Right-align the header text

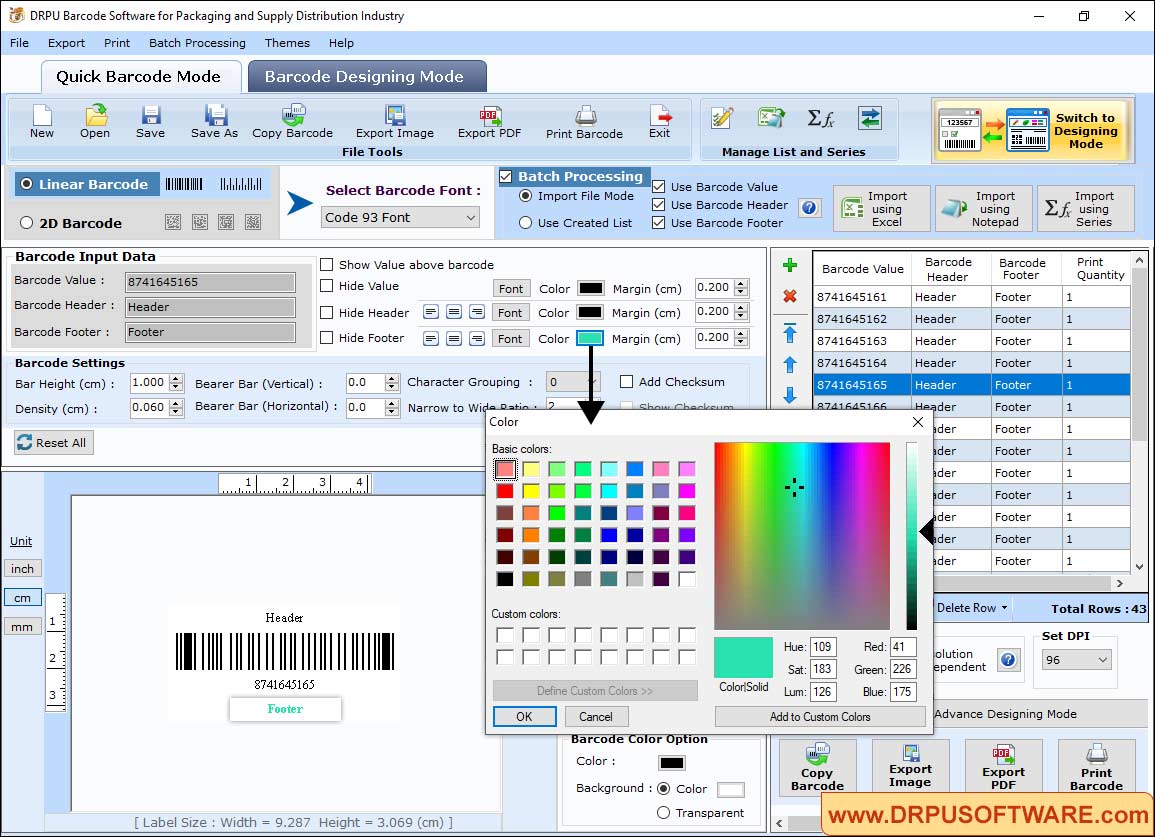point(477,312)
